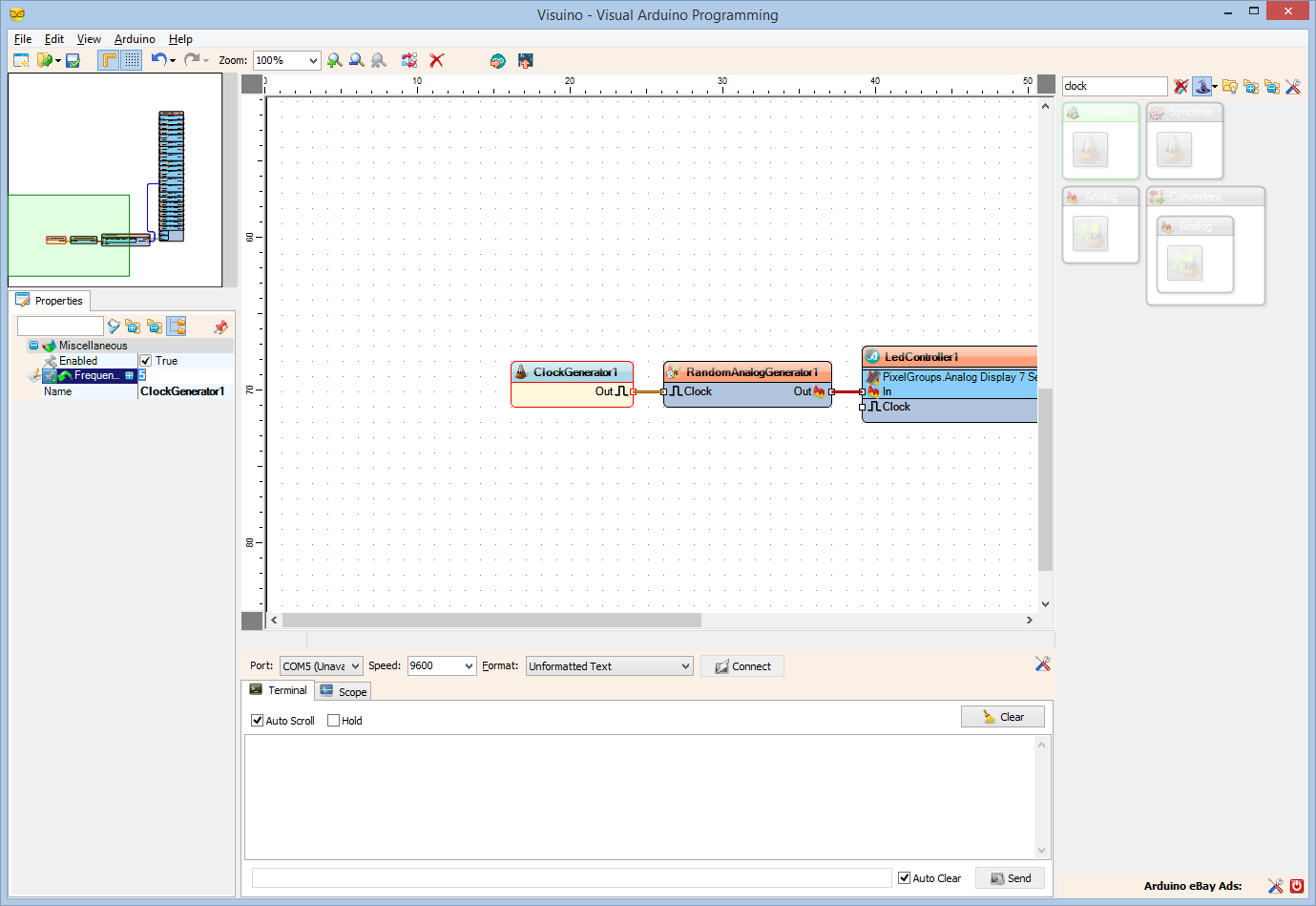
Task: Click the arrange components icon
Action: tap(409, 60)
